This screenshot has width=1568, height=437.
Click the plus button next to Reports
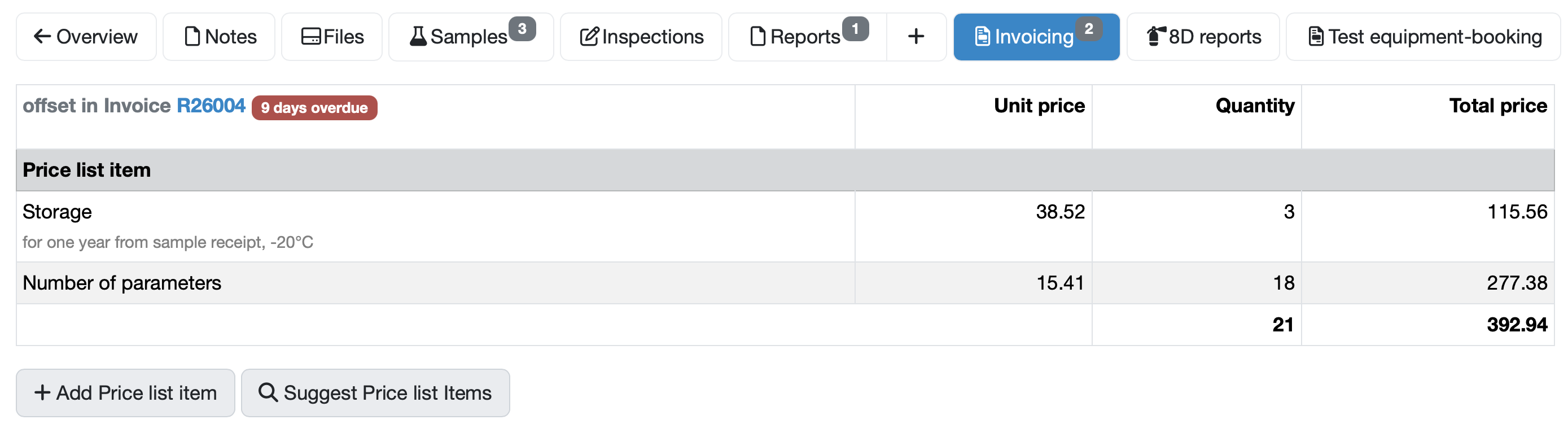point(916,37)
